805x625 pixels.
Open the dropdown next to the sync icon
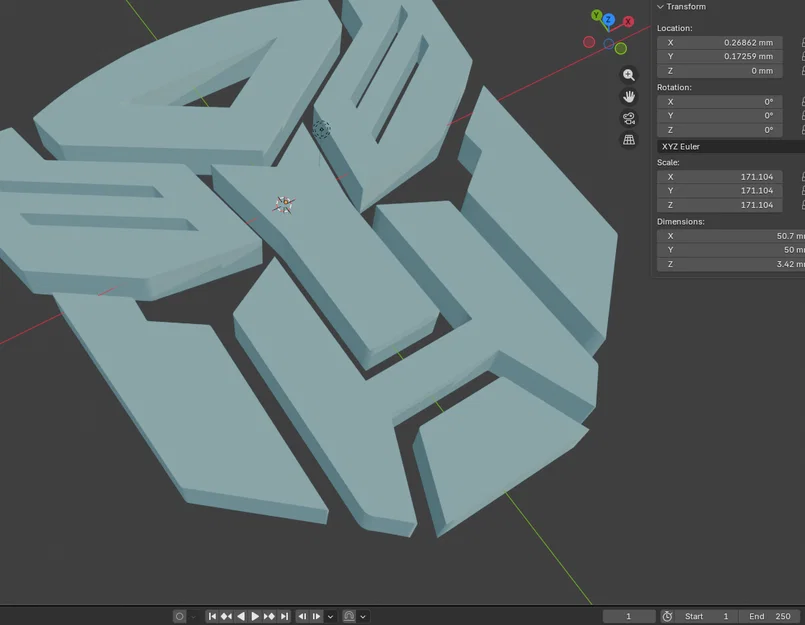(x=363, y=616)
